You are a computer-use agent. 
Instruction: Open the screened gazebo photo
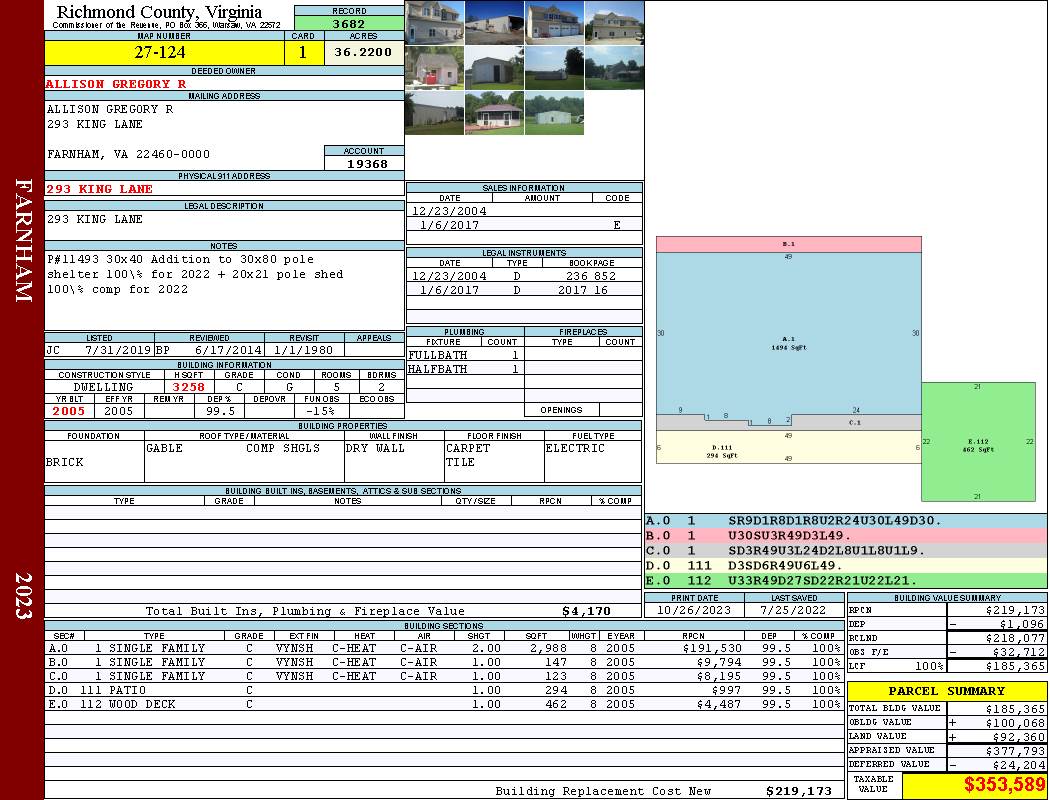[x=494, y=113]
